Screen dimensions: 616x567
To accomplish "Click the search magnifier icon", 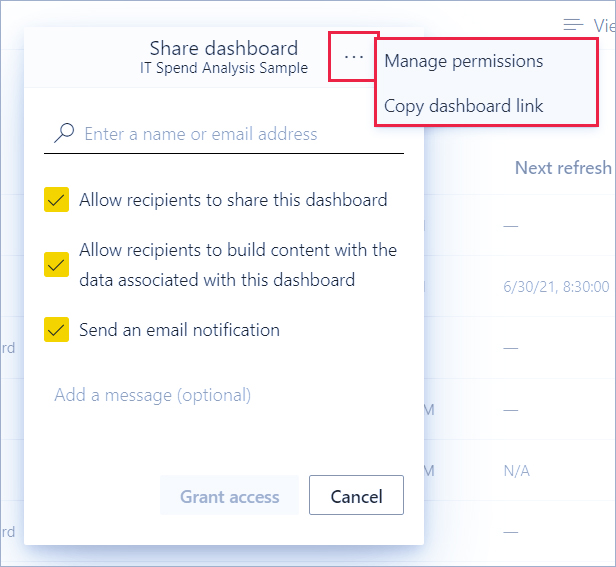I will tap(64, 133).
